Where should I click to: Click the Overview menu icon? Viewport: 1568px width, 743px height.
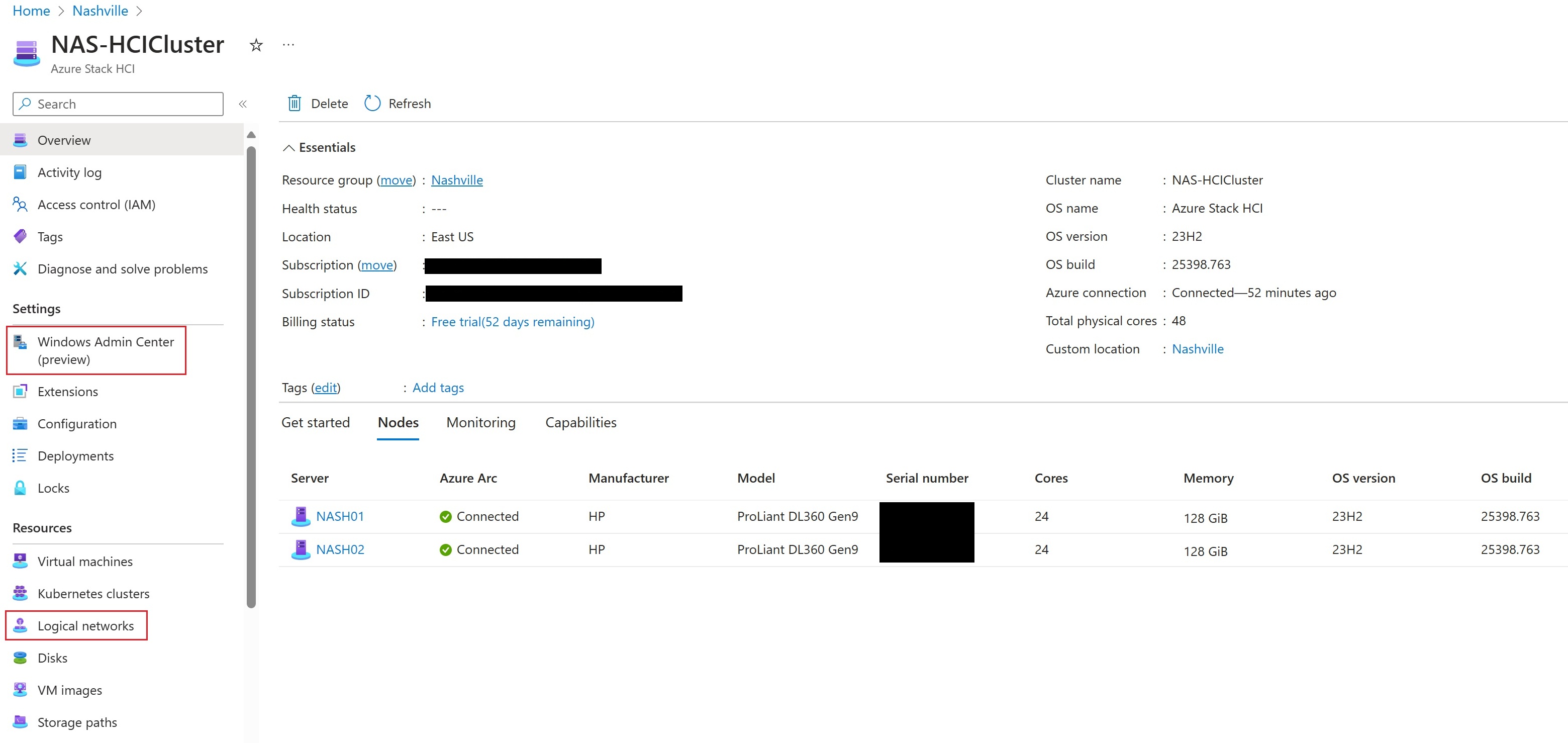pos(20,140)
